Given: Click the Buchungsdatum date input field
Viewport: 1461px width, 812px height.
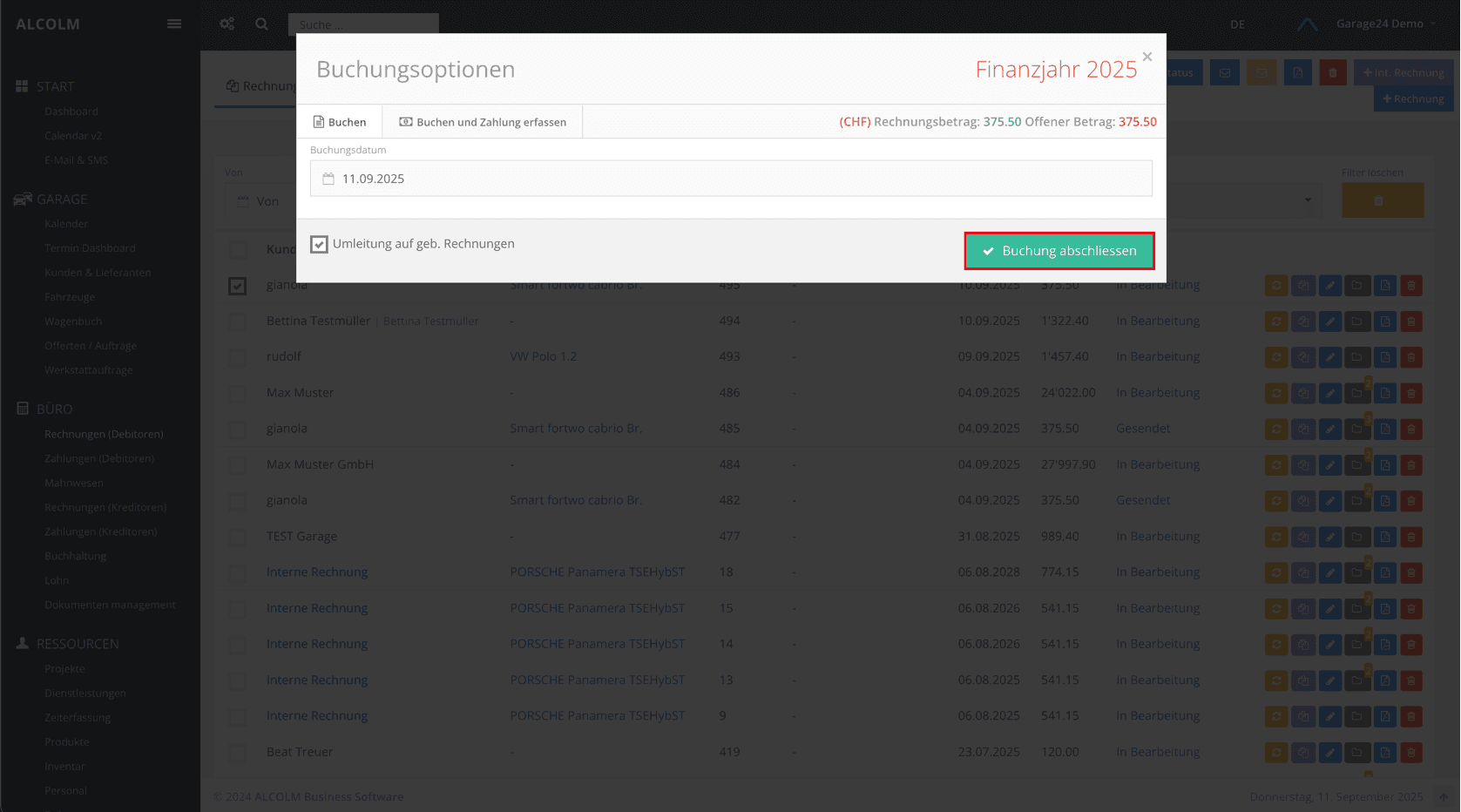Looking at the screenshot, I should pyautogui.click(x=731, y=179).
